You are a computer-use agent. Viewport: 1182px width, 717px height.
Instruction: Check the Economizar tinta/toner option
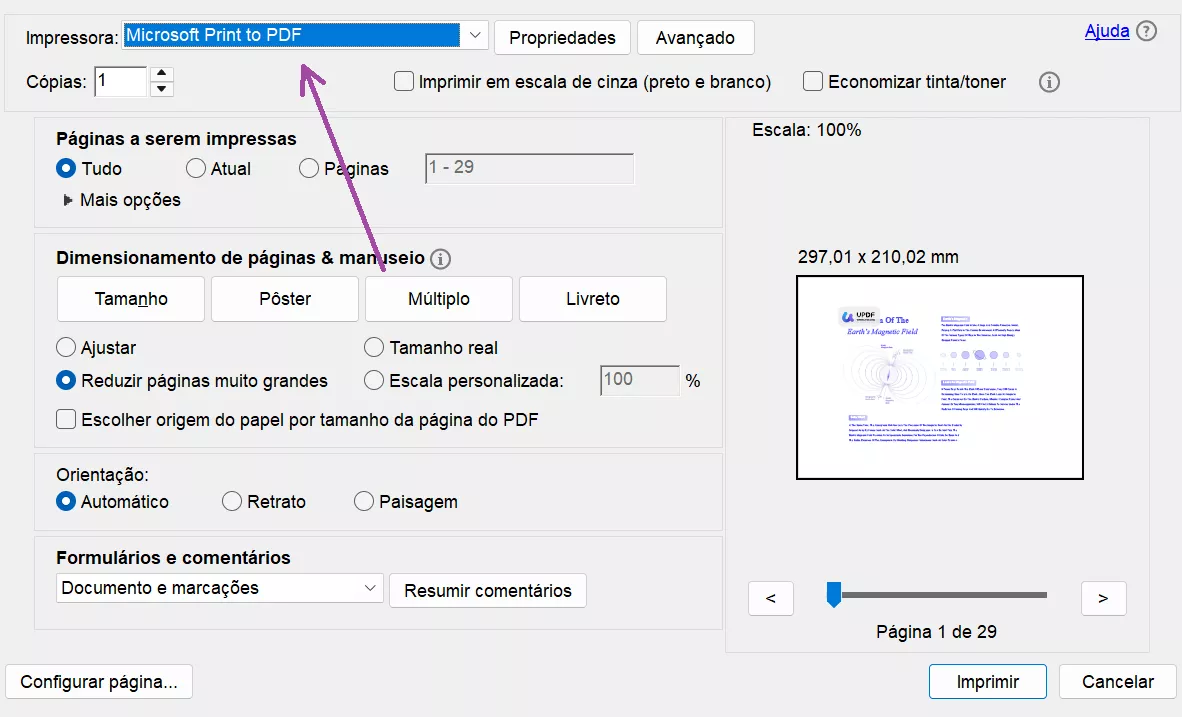tap(813, 82)
